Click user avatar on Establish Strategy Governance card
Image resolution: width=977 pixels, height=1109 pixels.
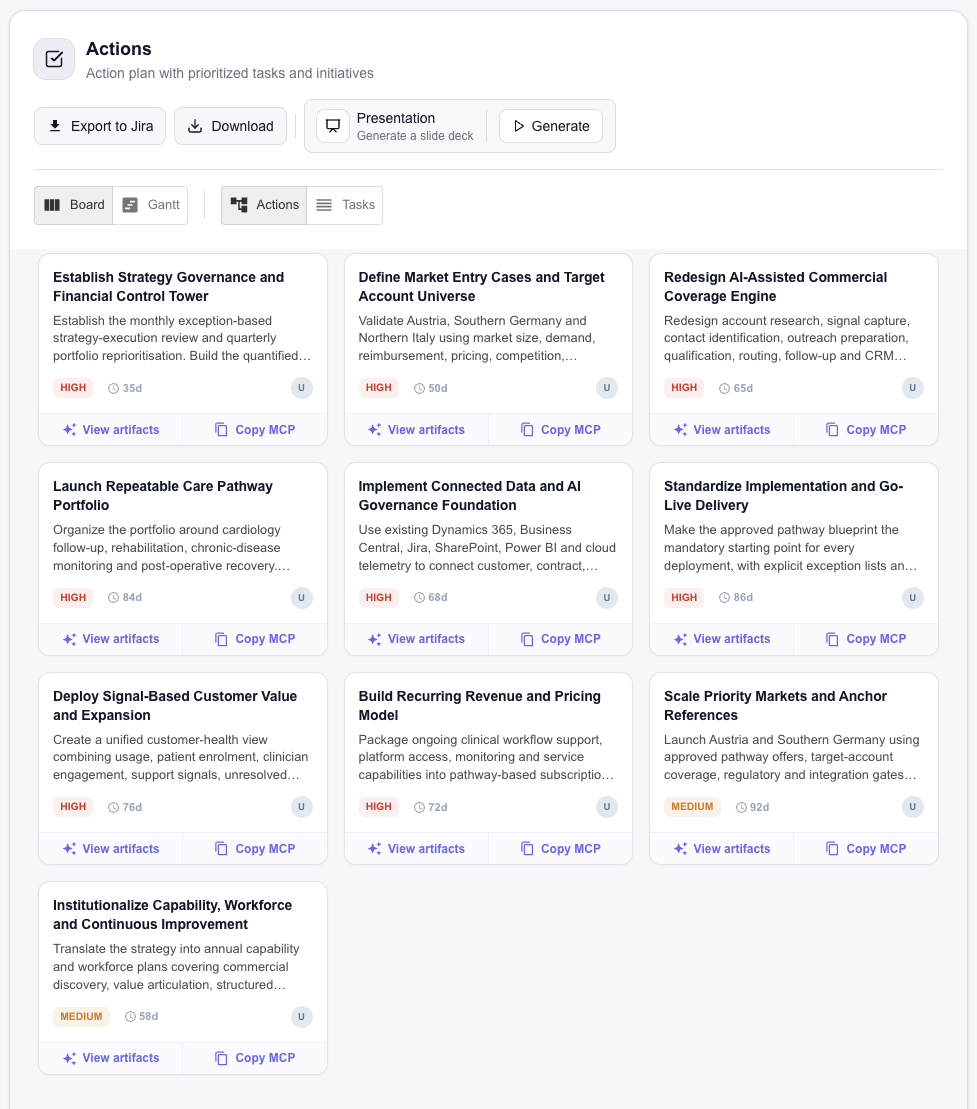tap(301, 388)
